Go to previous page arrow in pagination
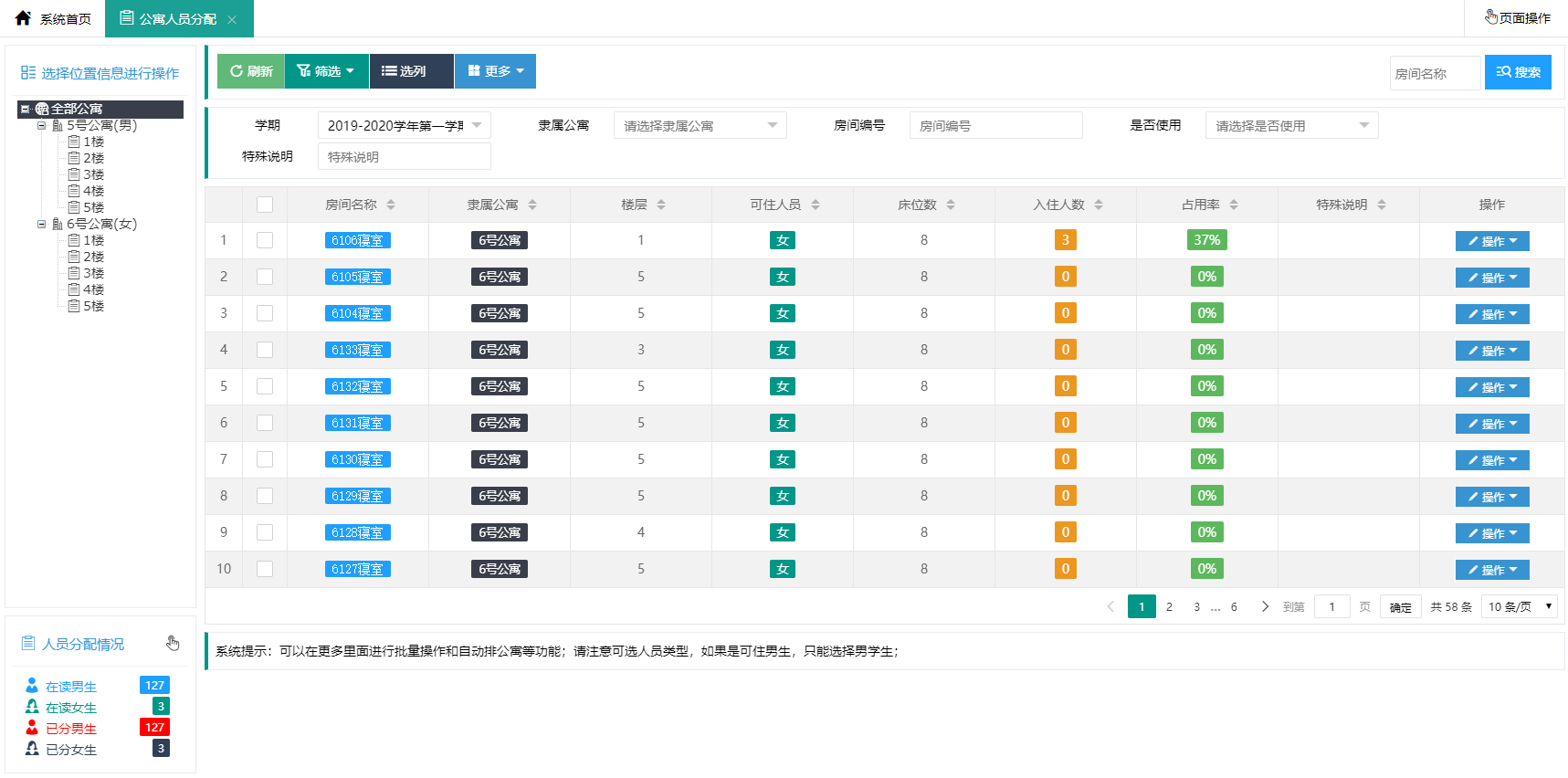 1110,606
